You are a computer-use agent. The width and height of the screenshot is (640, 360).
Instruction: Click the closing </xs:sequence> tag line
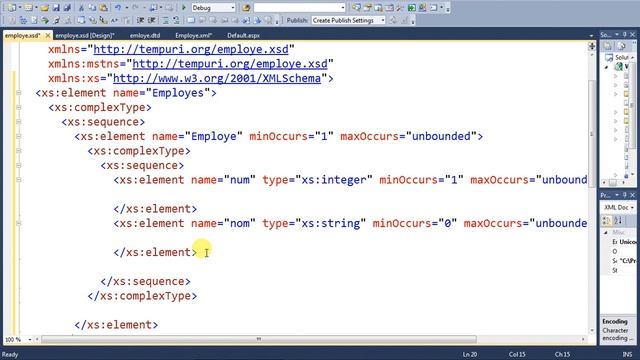click(145, 282)
